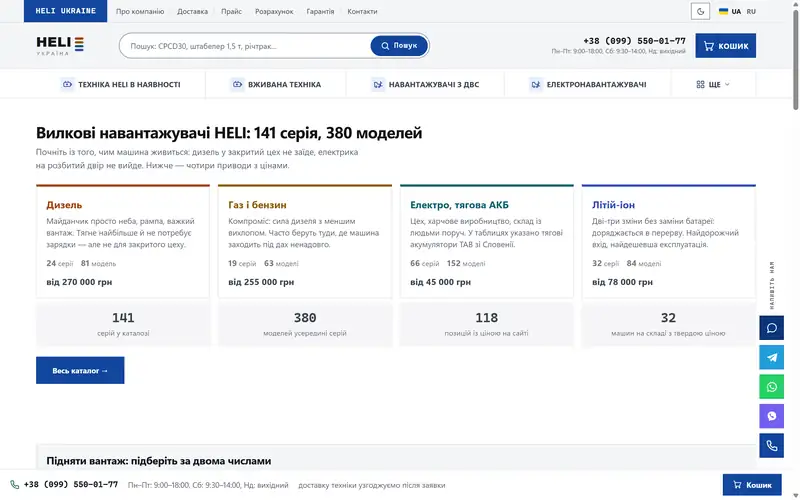This screenshot has height=500, width=800.
Task: Click the page vertical scrollbar thumb
Action: coord(795,59)
